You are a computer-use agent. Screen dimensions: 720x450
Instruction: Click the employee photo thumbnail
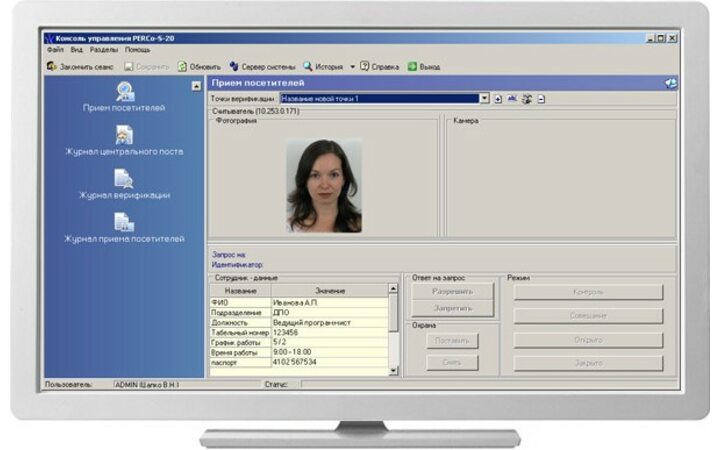(x=324, y=185)
